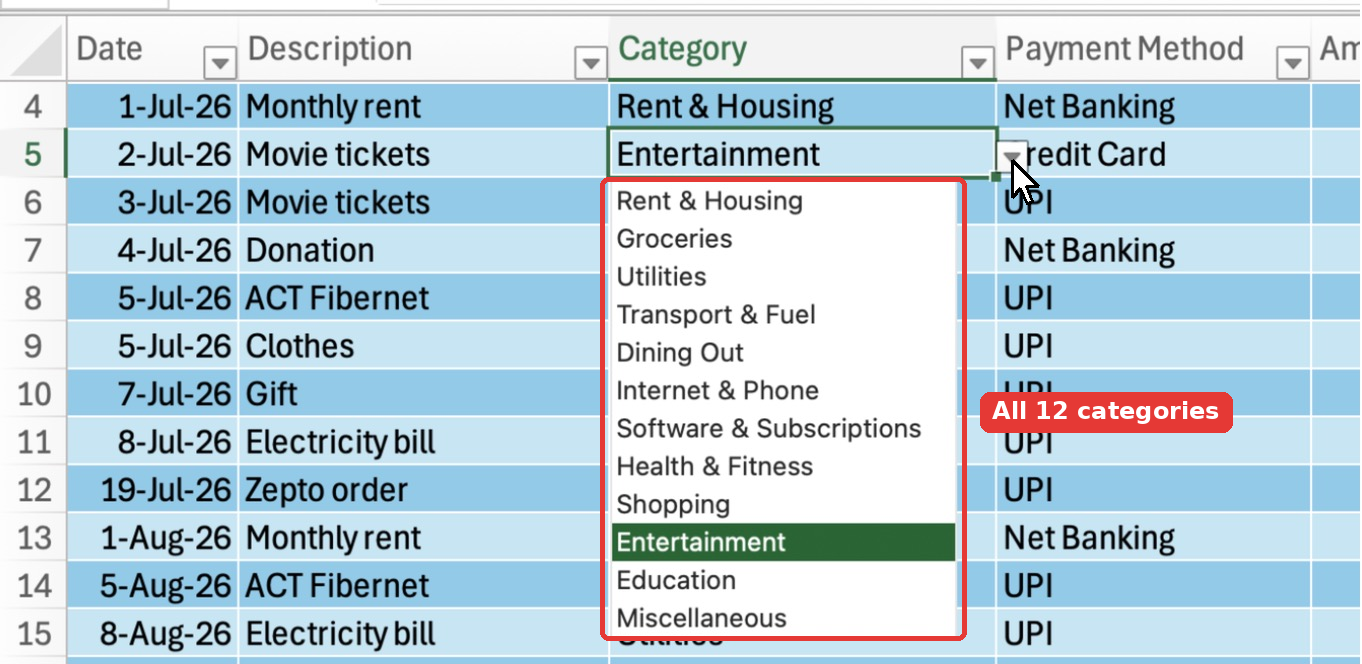Image resolution: width=1362 pixels, height=664 pixels.
Task: Click row header 9
Action: (x=33, y=346)
